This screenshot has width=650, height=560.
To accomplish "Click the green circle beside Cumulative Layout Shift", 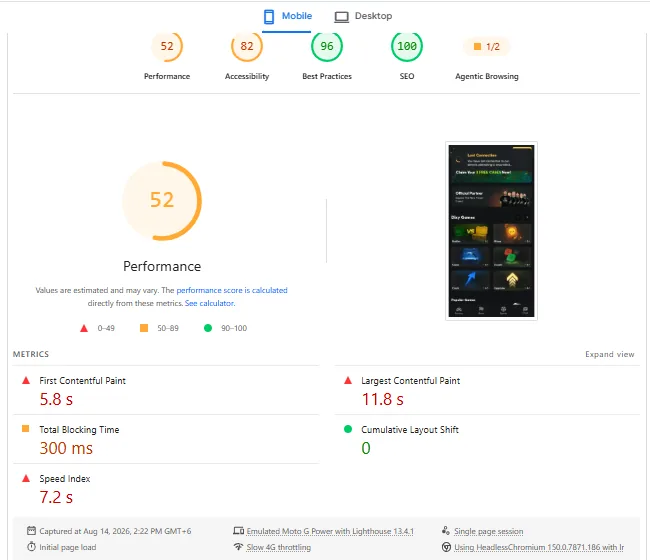I will point(348,429).
